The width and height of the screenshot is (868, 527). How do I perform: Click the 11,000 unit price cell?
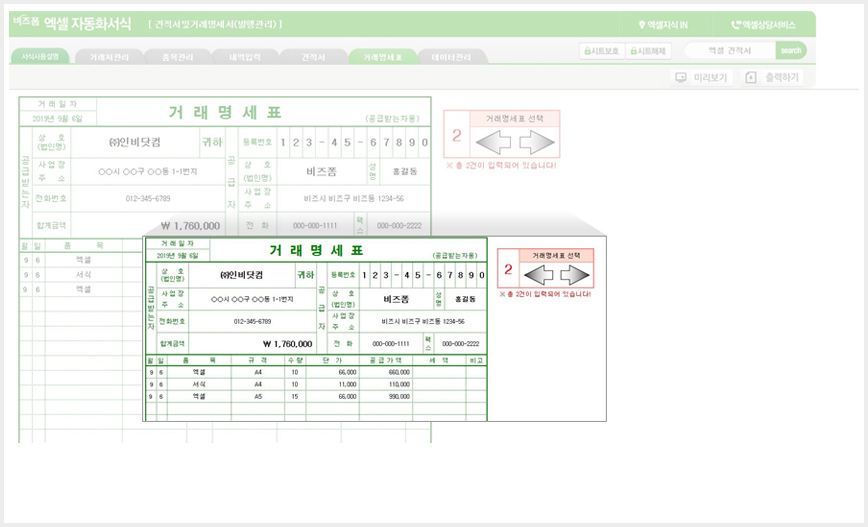pos(333,384)
